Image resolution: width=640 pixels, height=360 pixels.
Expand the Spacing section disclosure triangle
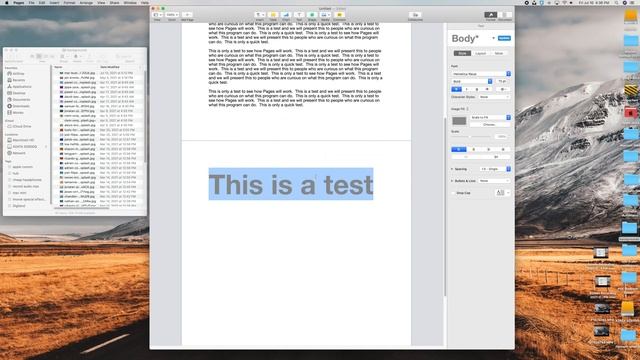tap(452, 169)
